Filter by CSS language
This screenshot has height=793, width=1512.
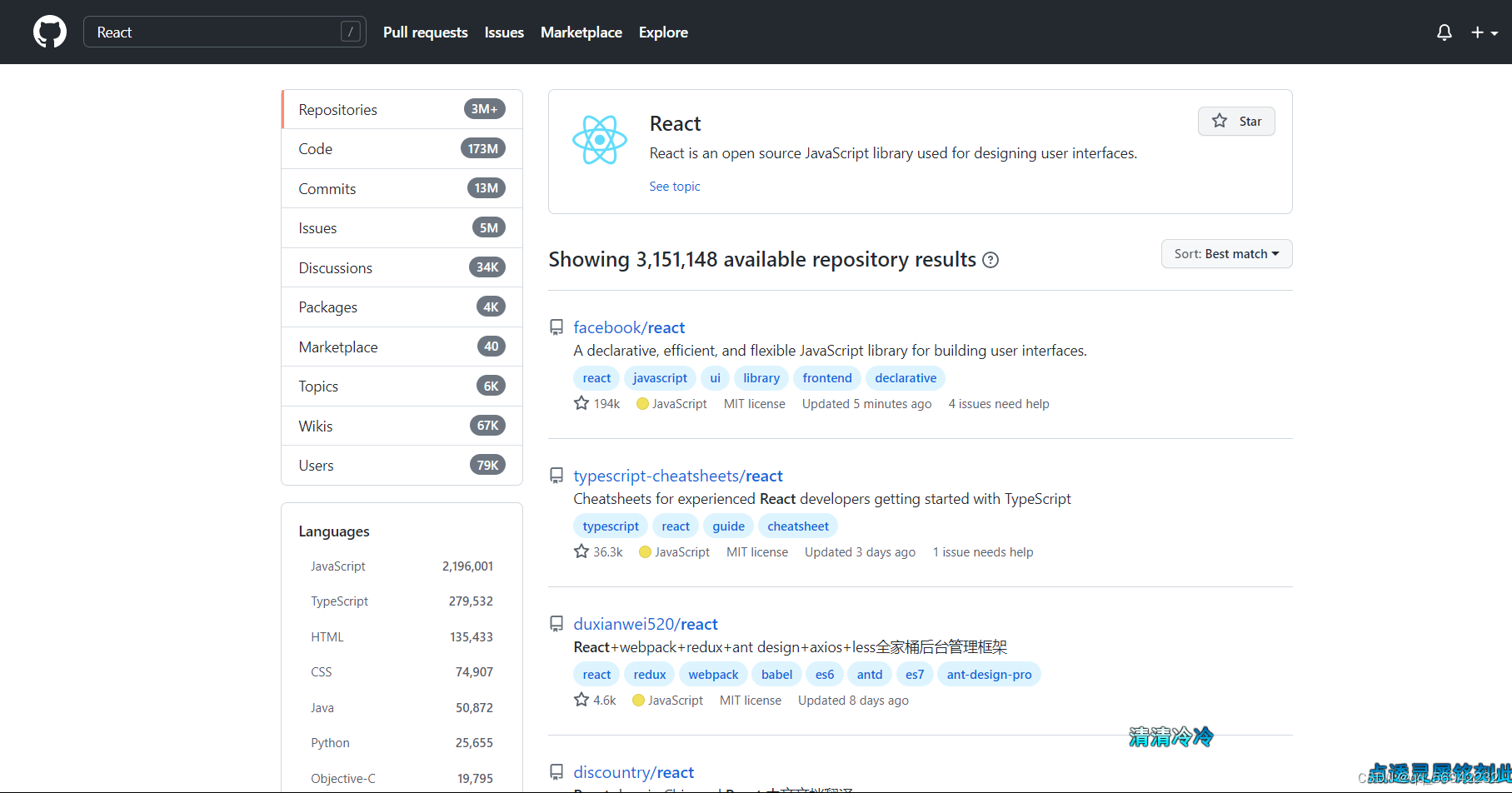402,672
